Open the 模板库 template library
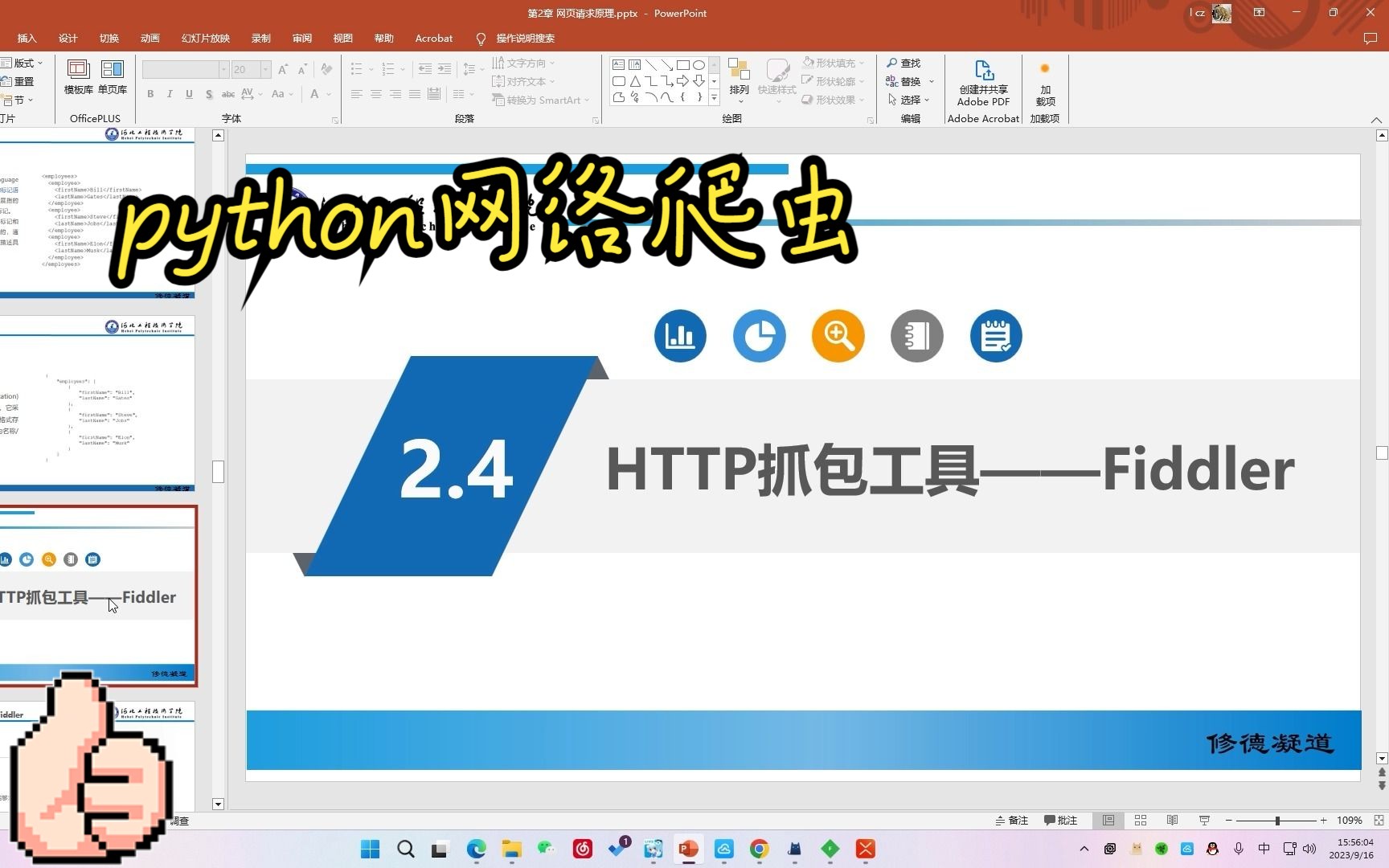 [x=78, y=77]
